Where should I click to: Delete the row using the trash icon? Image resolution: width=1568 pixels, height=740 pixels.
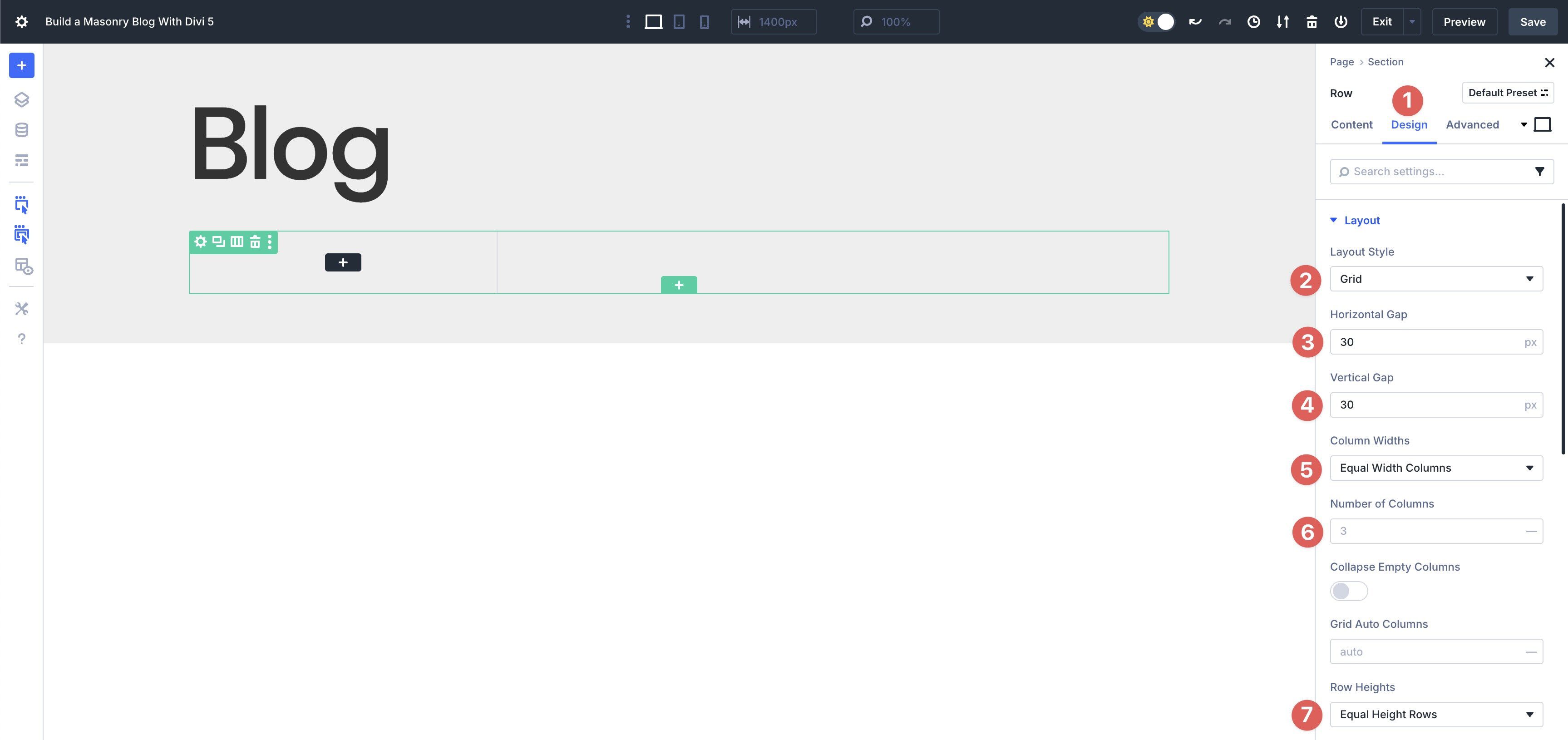click(254, 242)
